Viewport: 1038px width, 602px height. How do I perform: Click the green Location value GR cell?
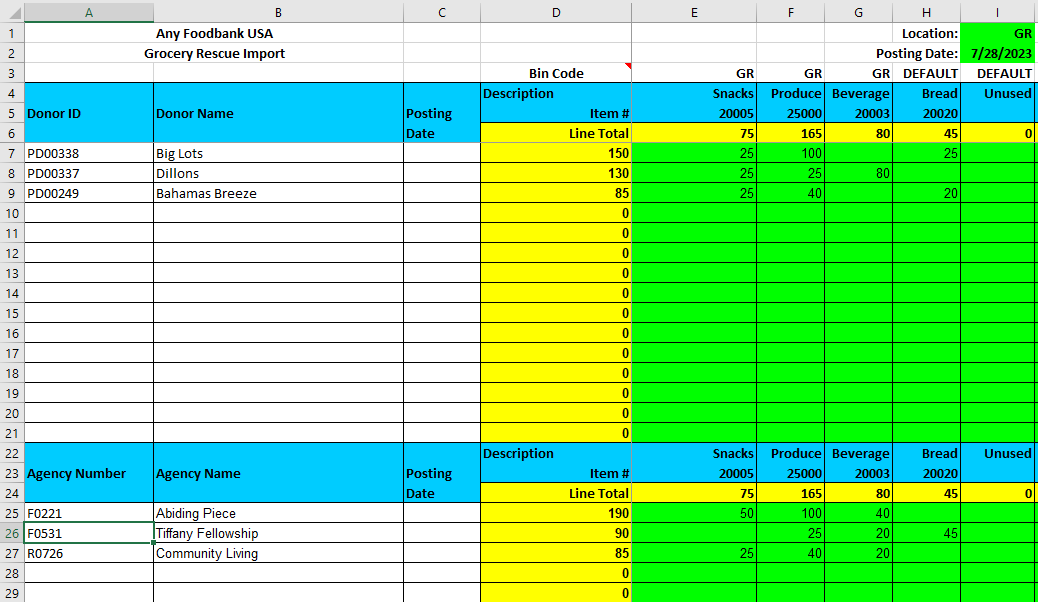(998, 33)
